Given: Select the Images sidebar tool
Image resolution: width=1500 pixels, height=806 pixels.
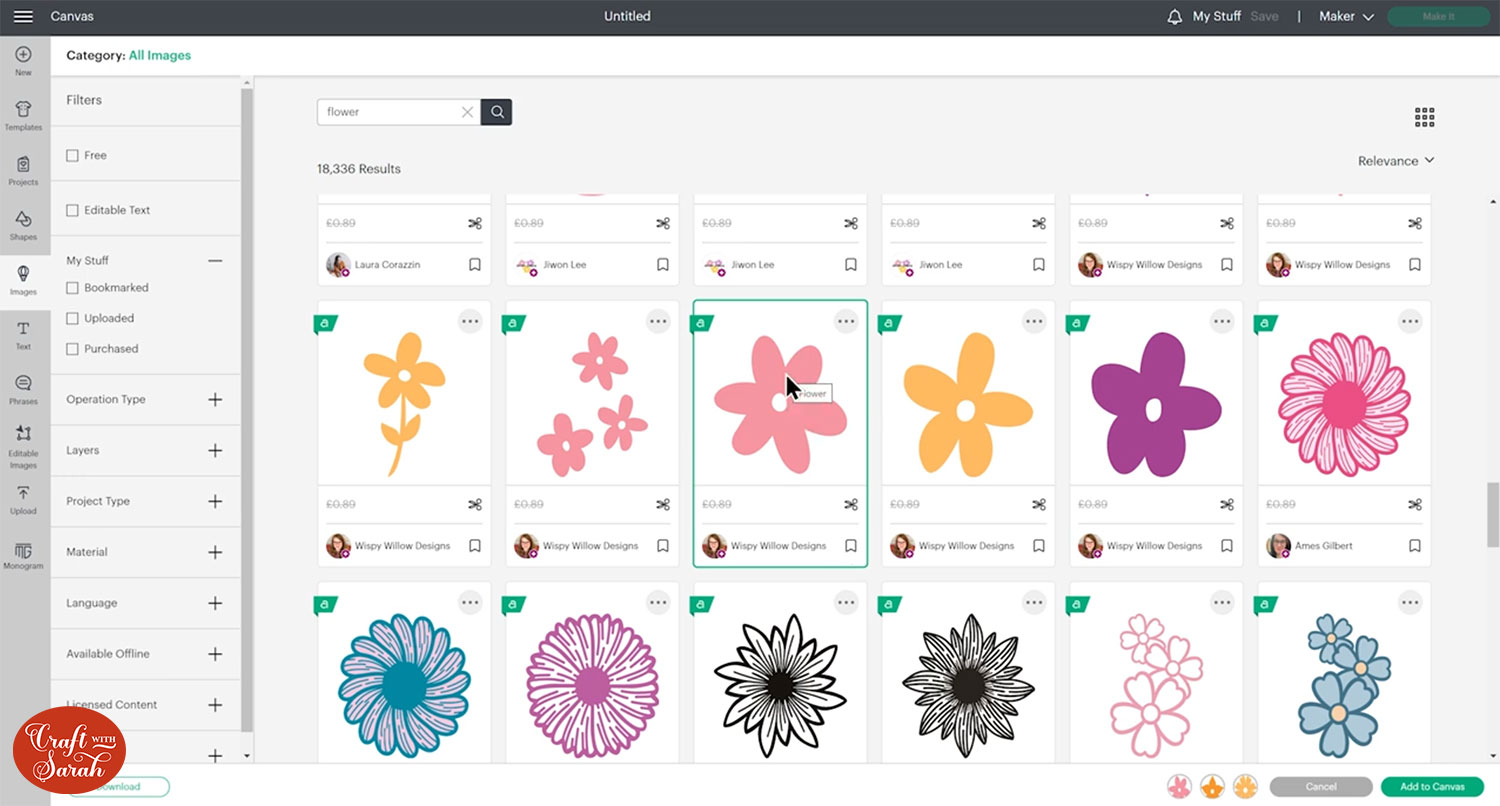Looking at the screenshot, I should pyautogui.click(x=23, y=281).
